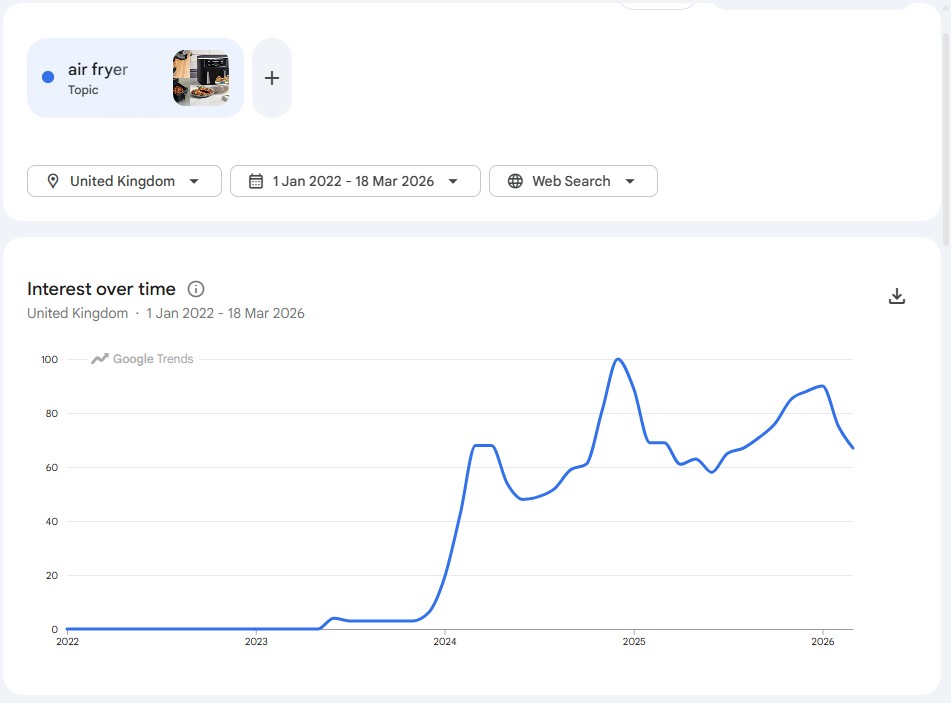Click the 60 value on the y-axis
951x703 pixels.
[52, 467]
